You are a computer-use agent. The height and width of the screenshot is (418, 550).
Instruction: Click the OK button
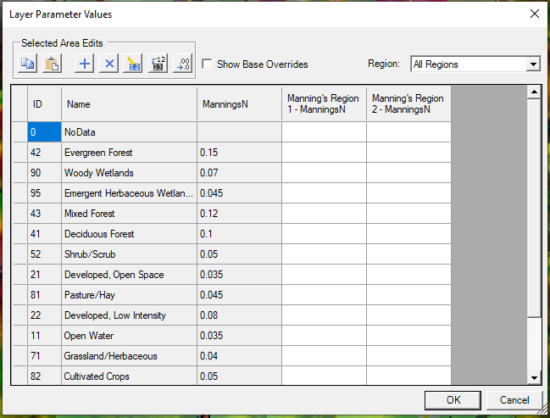pos(452,400)
